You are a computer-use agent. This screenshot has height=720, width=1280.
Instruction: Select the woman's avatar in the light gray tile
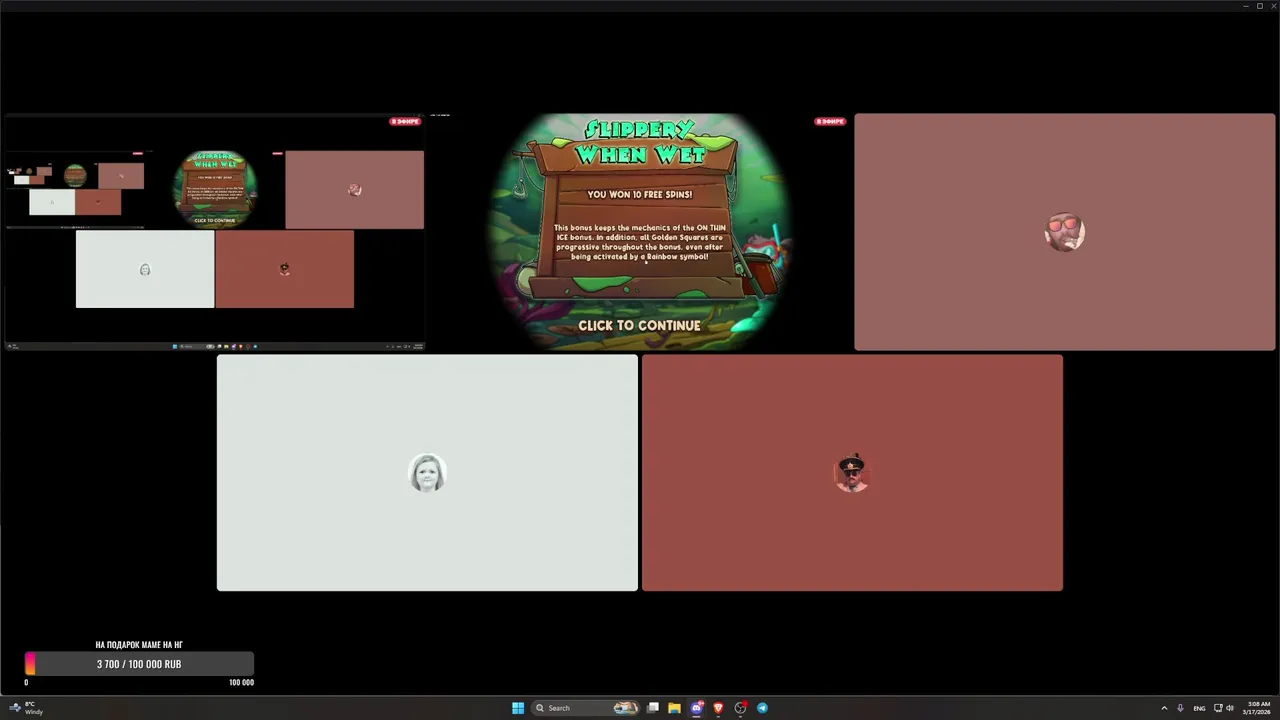(427, 473)
